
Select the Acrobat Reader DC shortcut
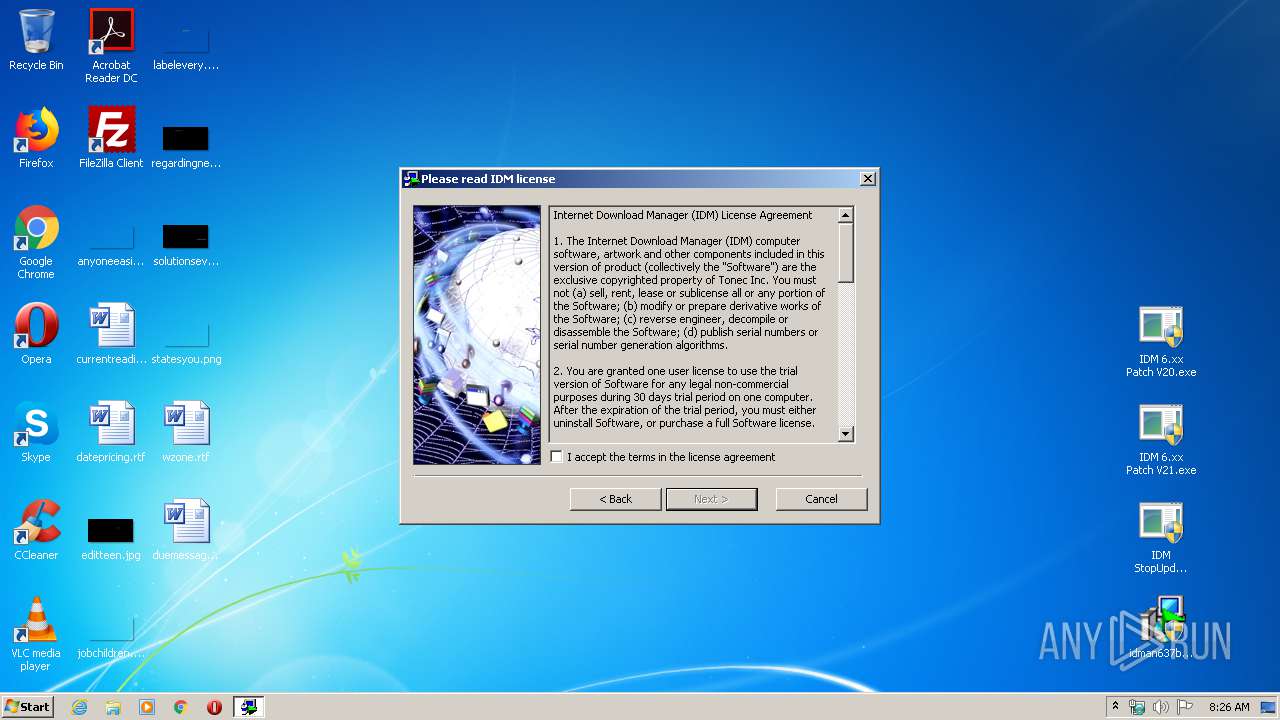(x=111, y=46)
